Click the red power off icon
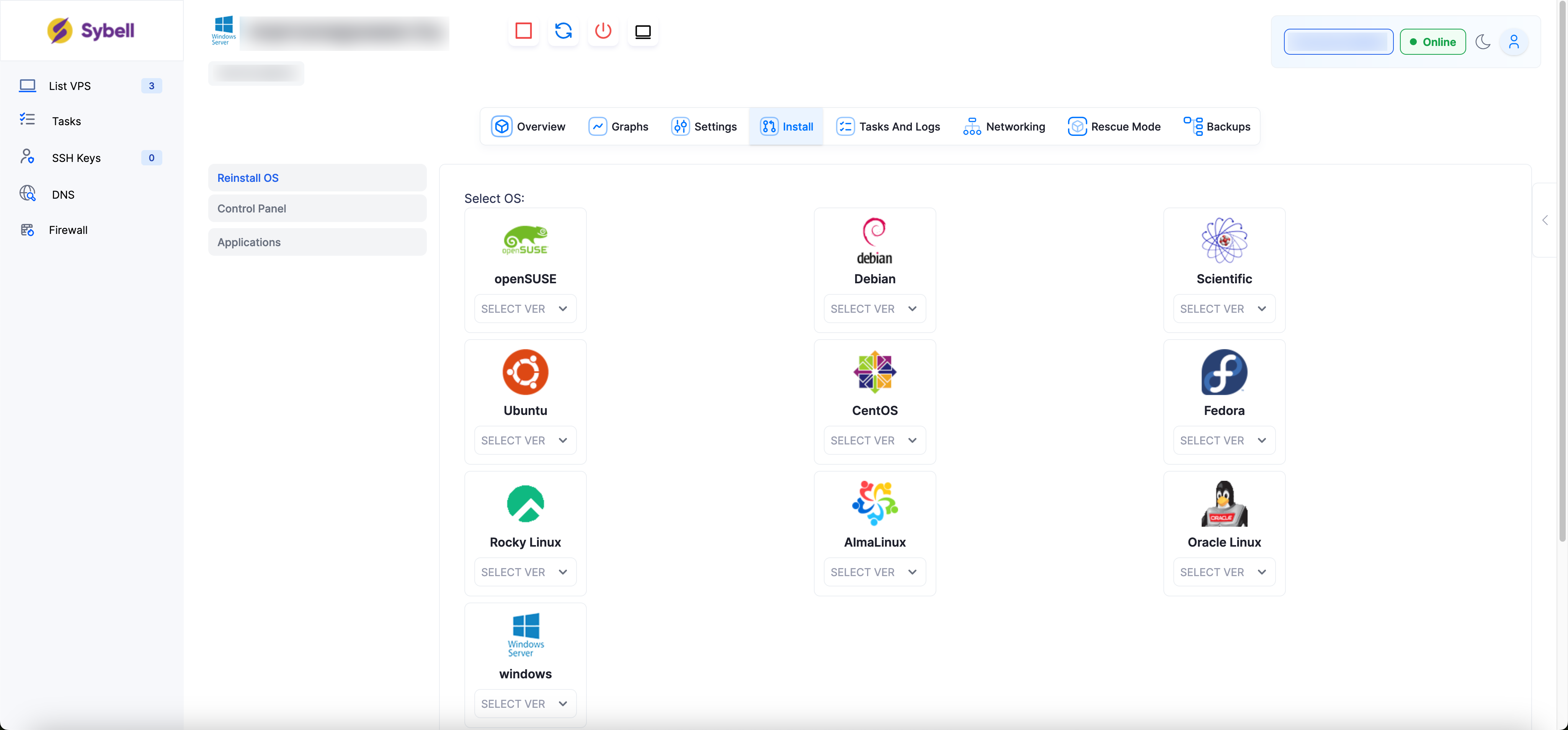 click(603, 31)
